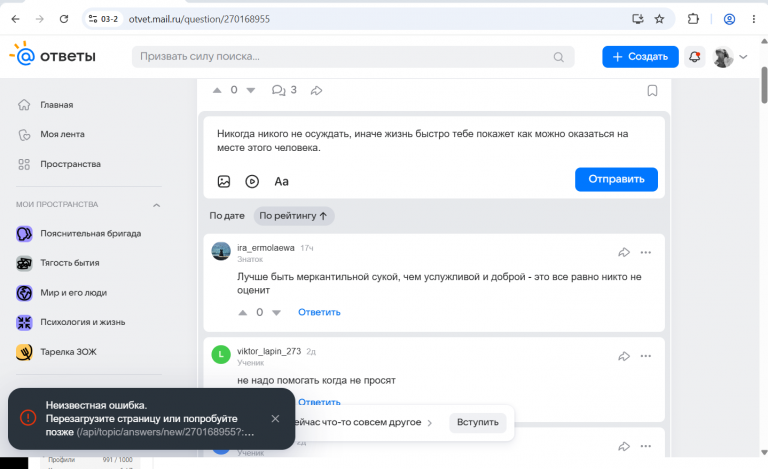This screenshot has height=469, width=768.
Task: Click the Создать button
Action: [640, 57]
